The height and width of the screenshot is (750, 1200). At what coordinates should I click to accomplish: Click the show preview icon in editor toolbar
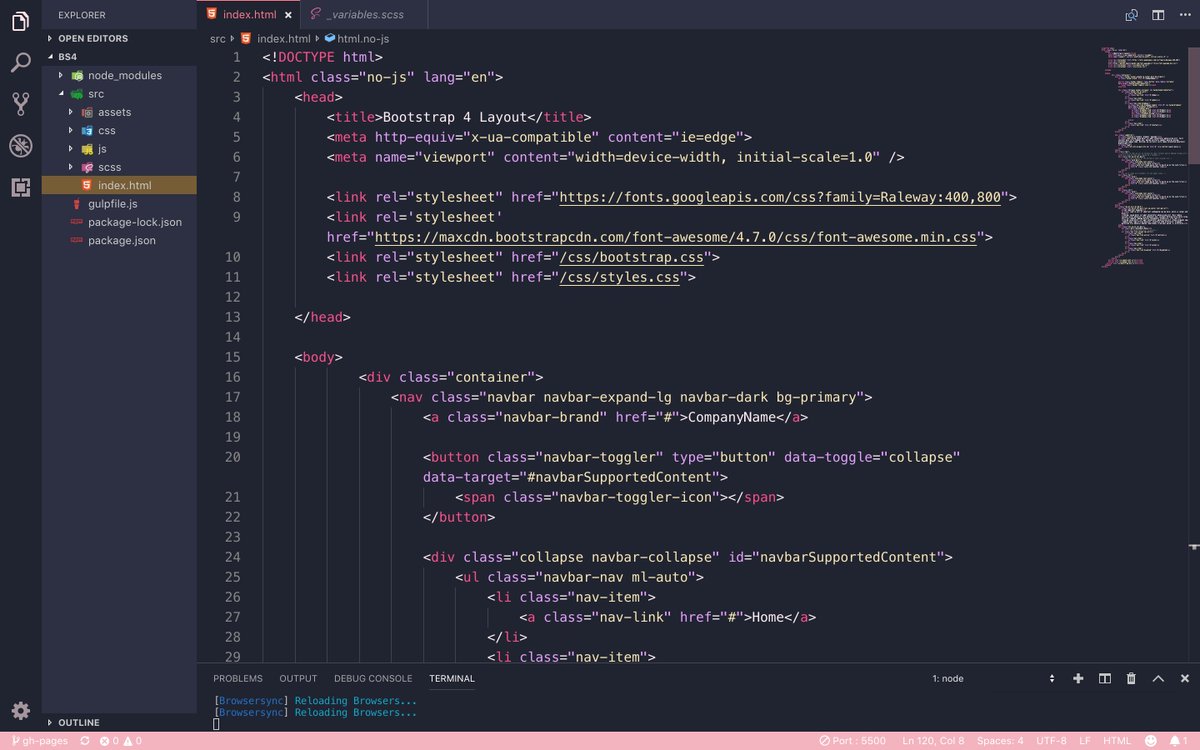point(1131,15)
